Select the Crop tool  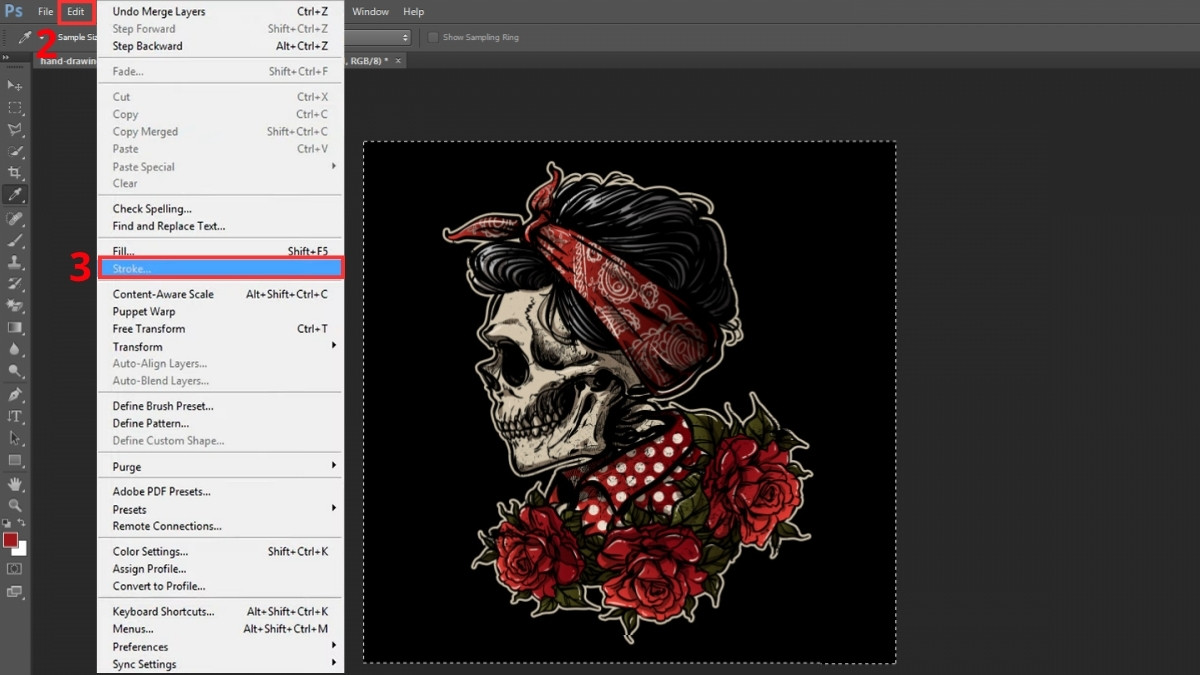tap(15, 173)
